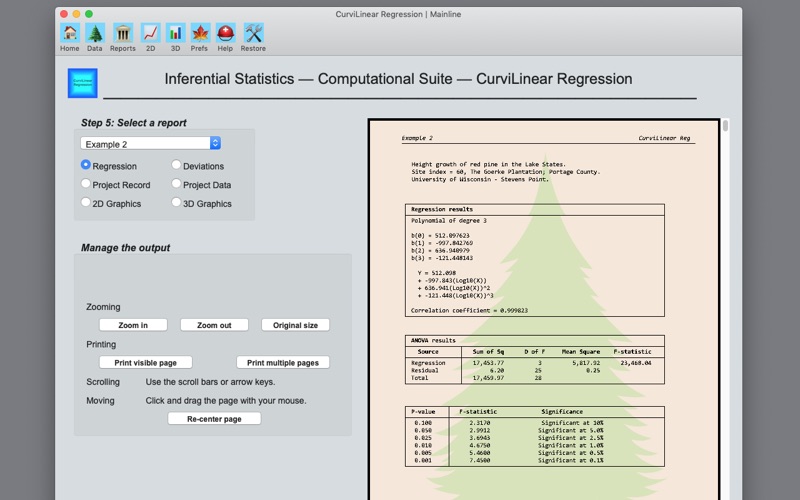
Task: Click the Restore tools icon
Action: click(254, 34)
